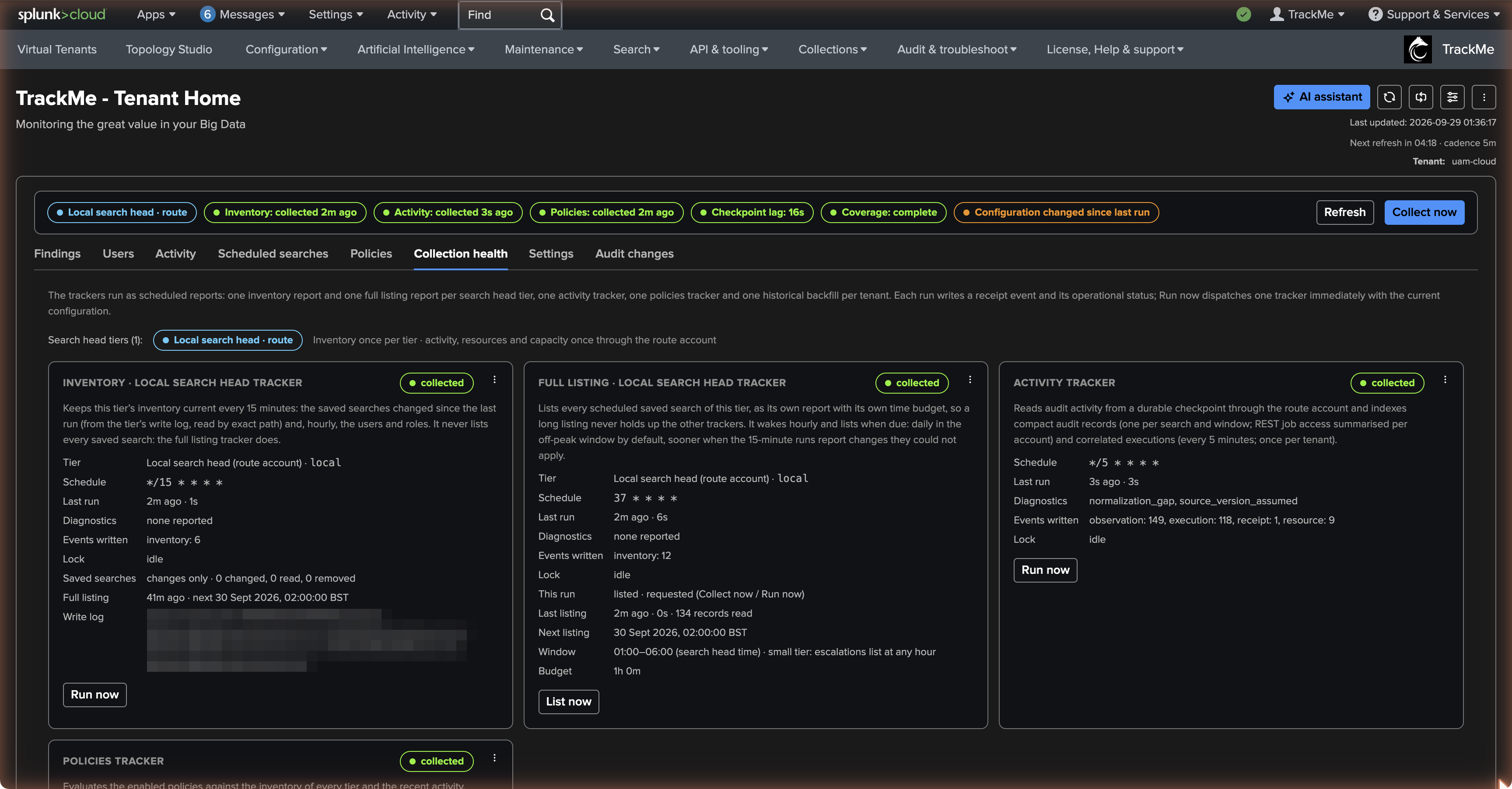The width and height of the screenshot is (1512, 789).
Task: Expand the TrackMe user account menu
Action: [1307, 15]
